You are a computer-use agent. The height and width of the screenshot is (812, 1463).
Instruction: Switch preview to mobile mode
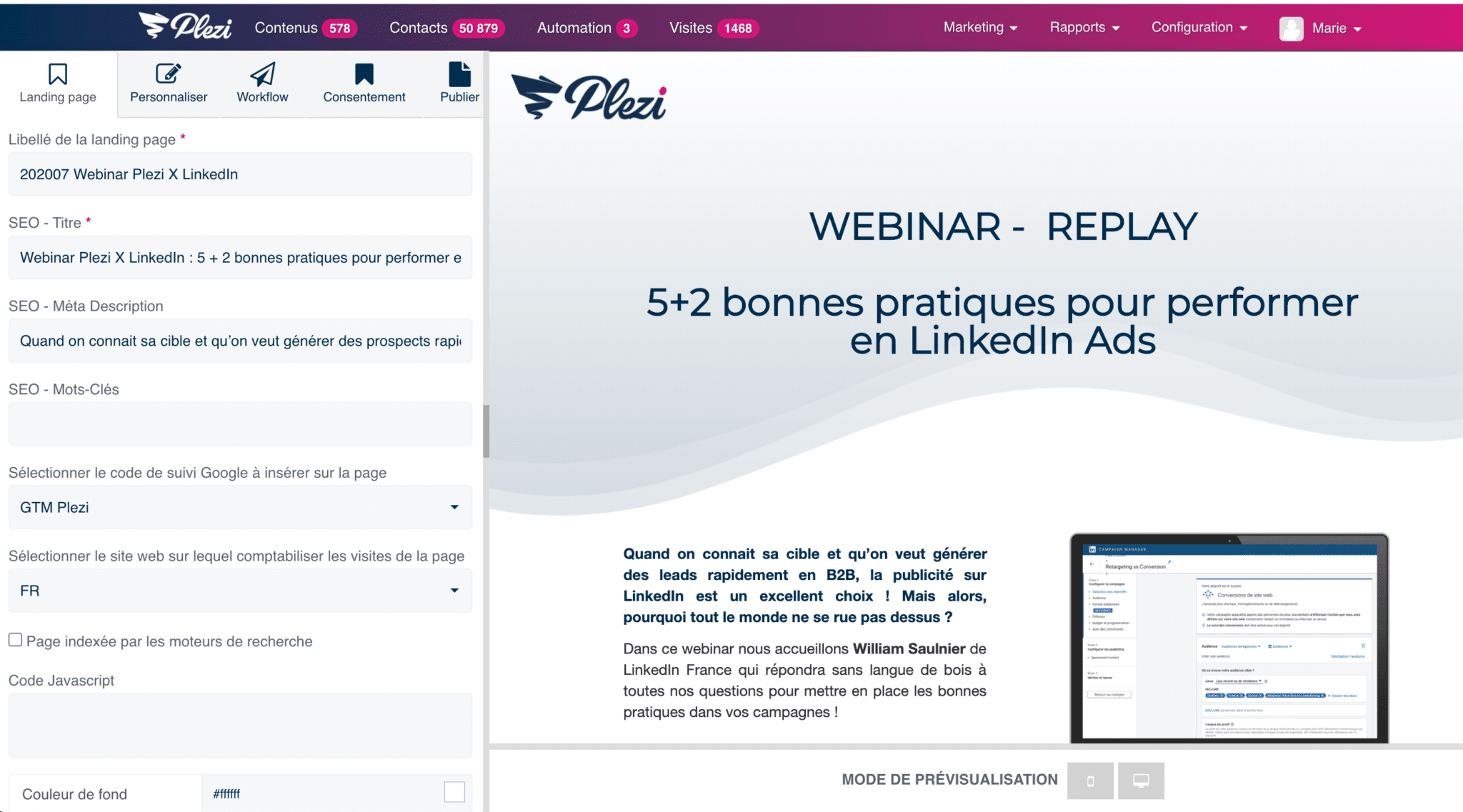(1090, 781)
